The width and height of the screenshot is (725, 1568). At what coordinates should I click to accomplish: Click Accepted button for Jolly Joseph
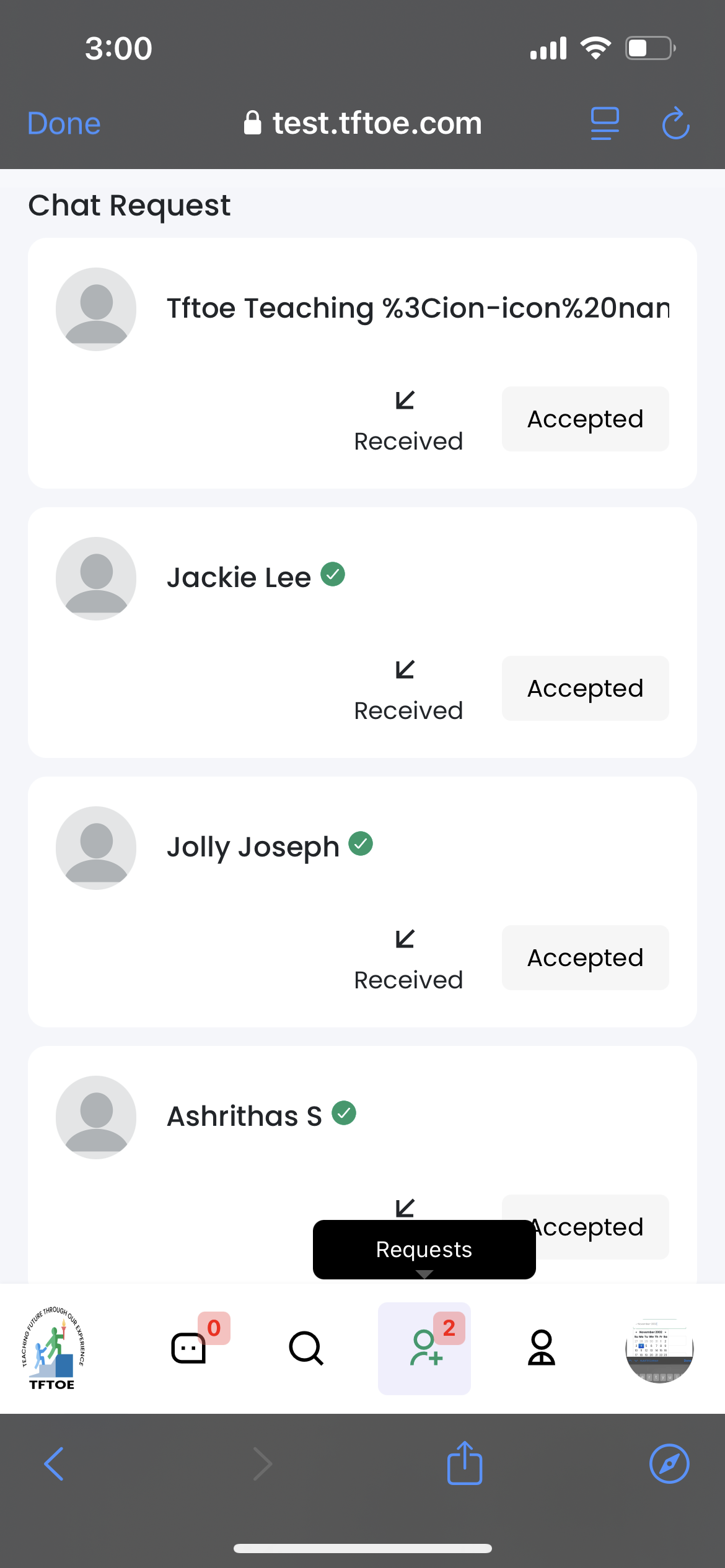[585, 958]
